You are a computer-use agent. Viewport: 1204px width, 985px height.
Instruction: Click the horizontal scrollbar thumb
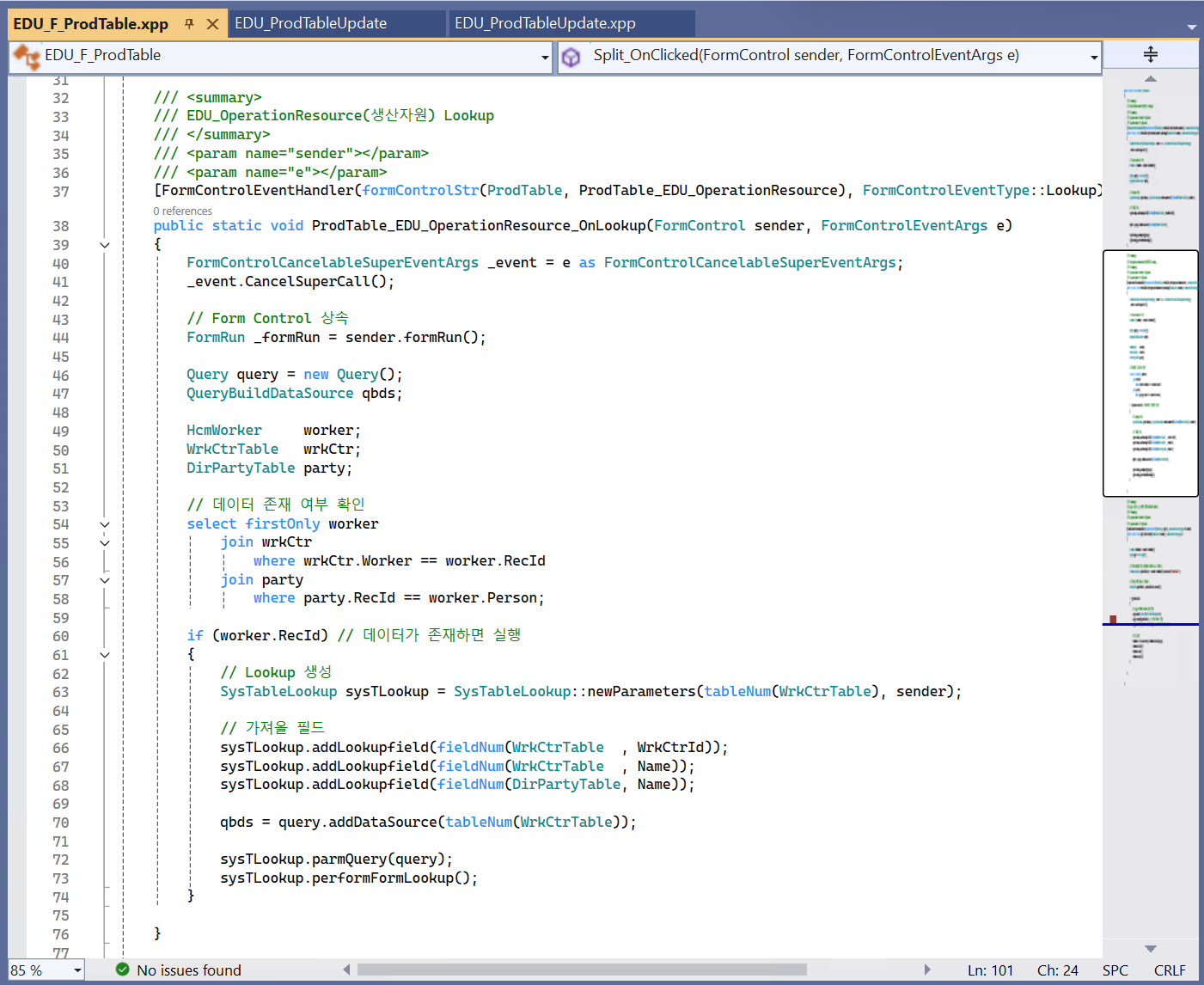582,970
